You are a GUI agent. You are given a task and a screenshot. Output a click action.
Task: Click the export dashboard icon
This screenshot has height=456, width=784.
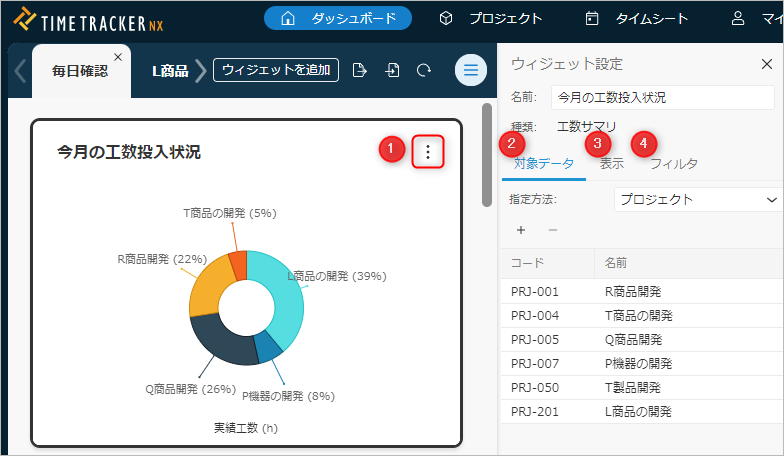[360, 70]
